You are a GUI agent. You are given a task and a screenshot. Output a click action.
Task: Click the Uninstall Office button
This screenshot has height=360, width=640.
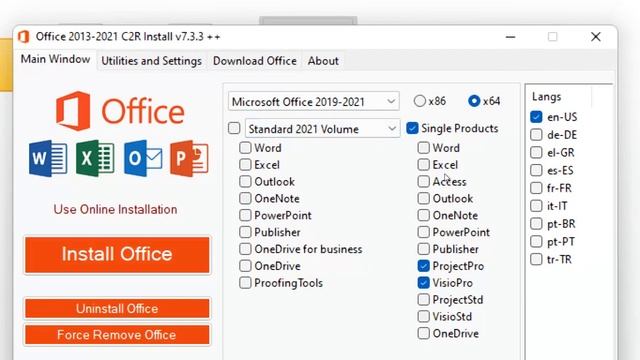(117, 309)
